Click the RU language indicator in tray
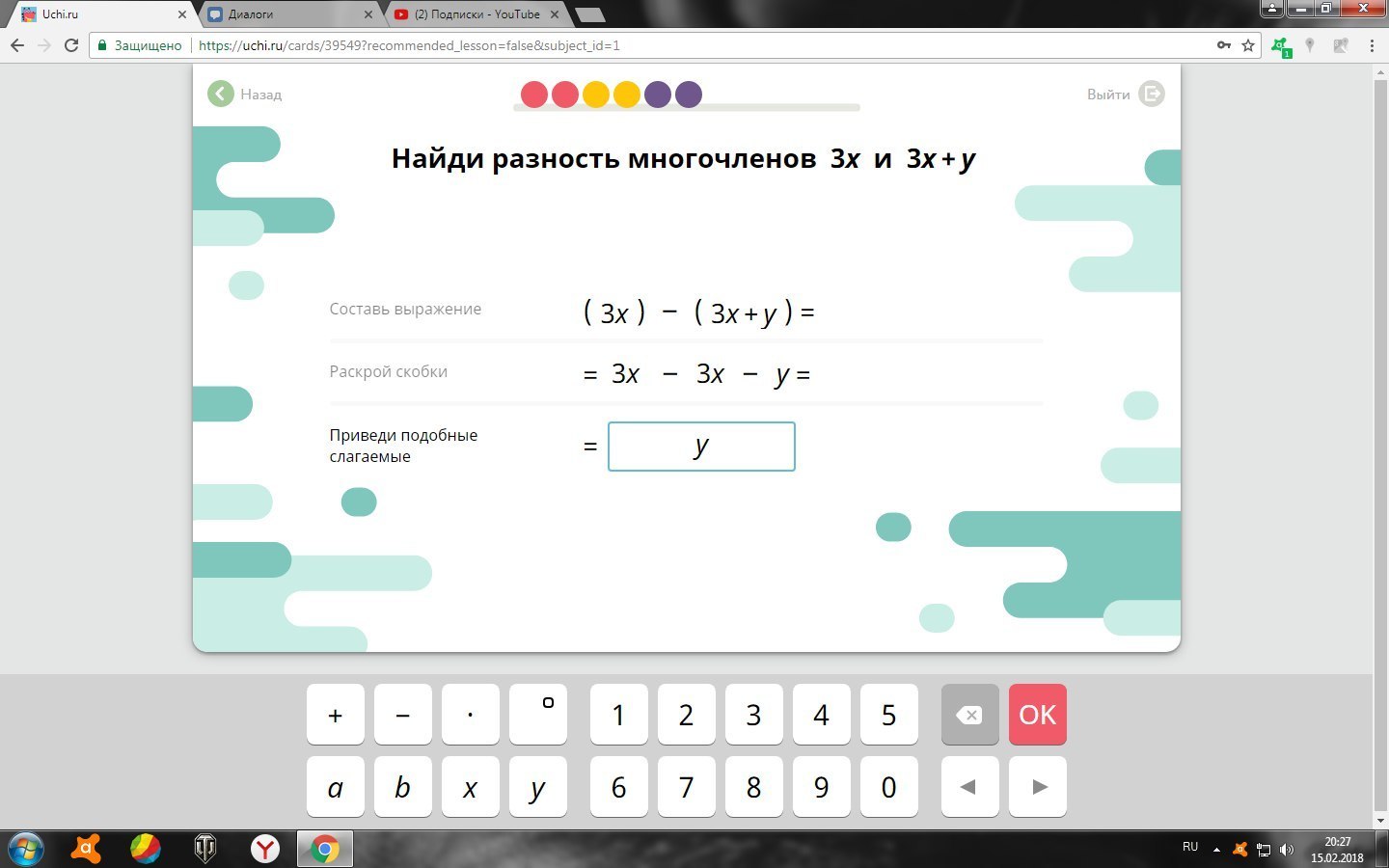The image size is (1389, 868). (x=1190, y=847)
